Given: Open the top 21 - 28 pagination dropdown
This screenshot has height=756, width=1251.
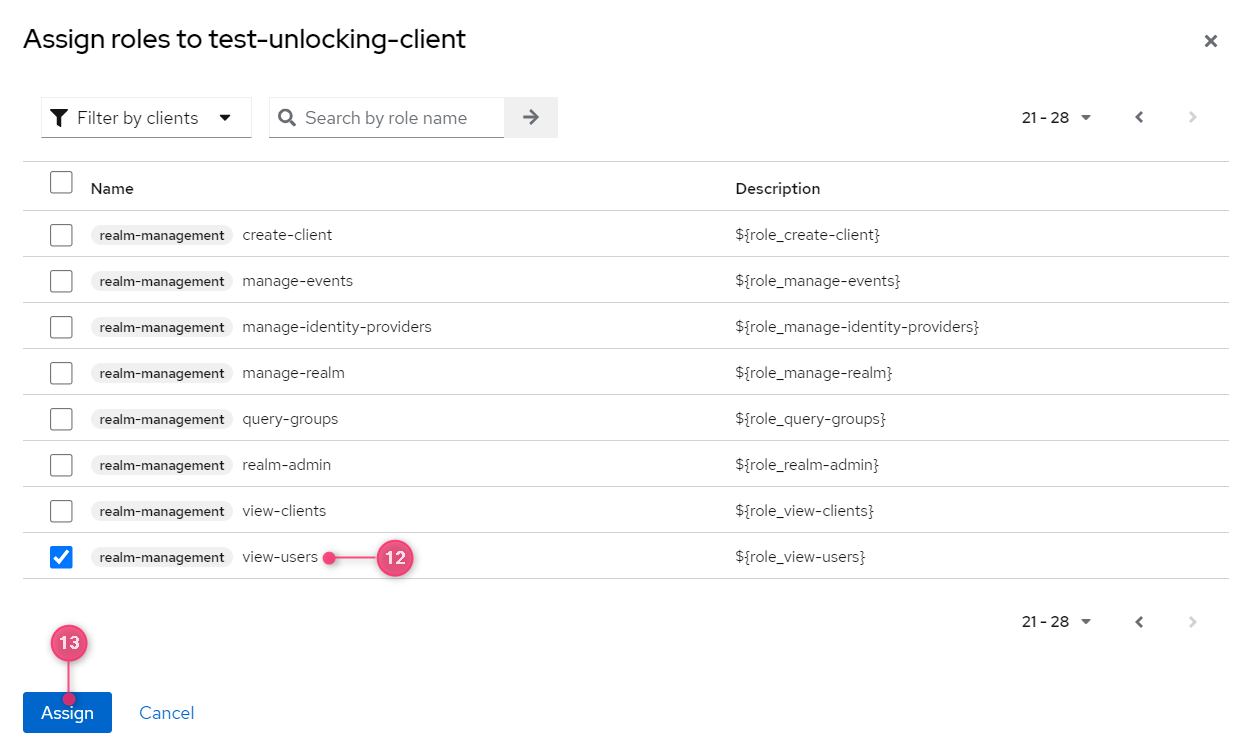Looking at the screenshot, I should pyautogui.click(x=1056, y=118).
